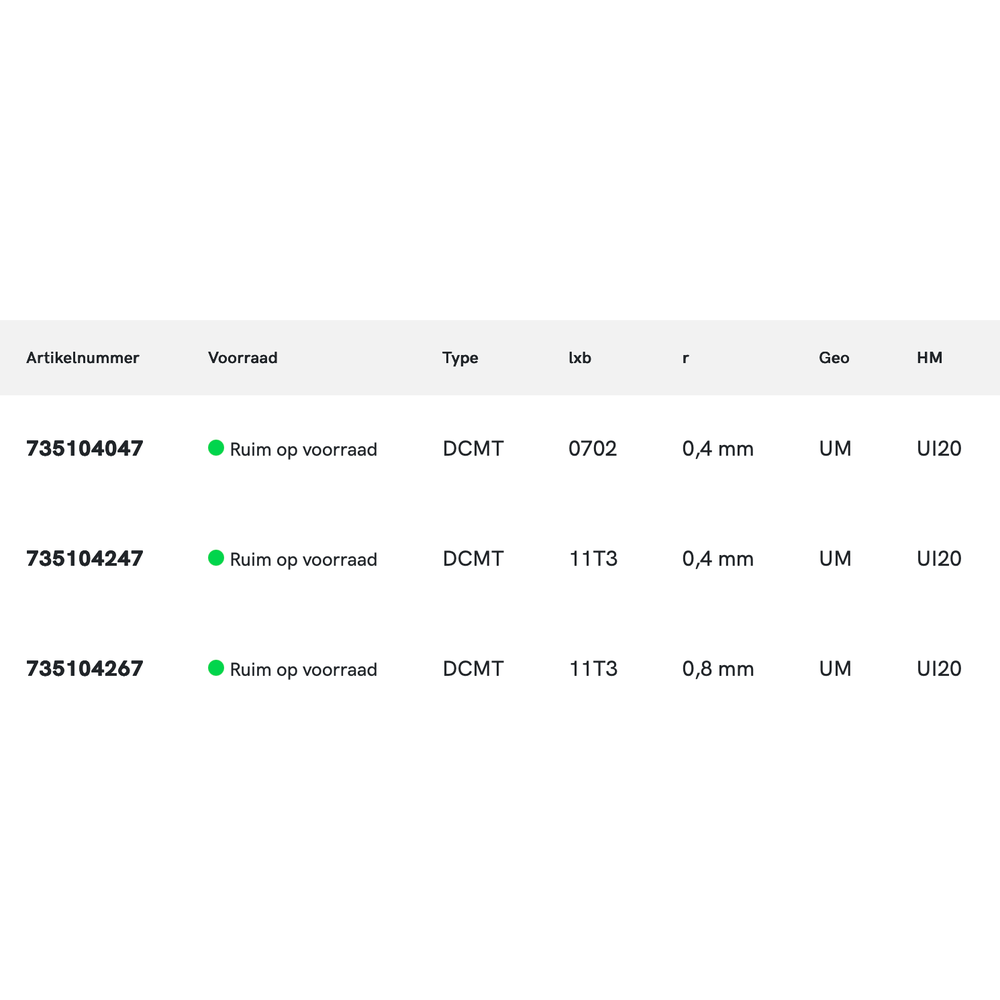Open article number 735104047
Viewport: 1000px width, 1000px height.
[x=85, y=449]
